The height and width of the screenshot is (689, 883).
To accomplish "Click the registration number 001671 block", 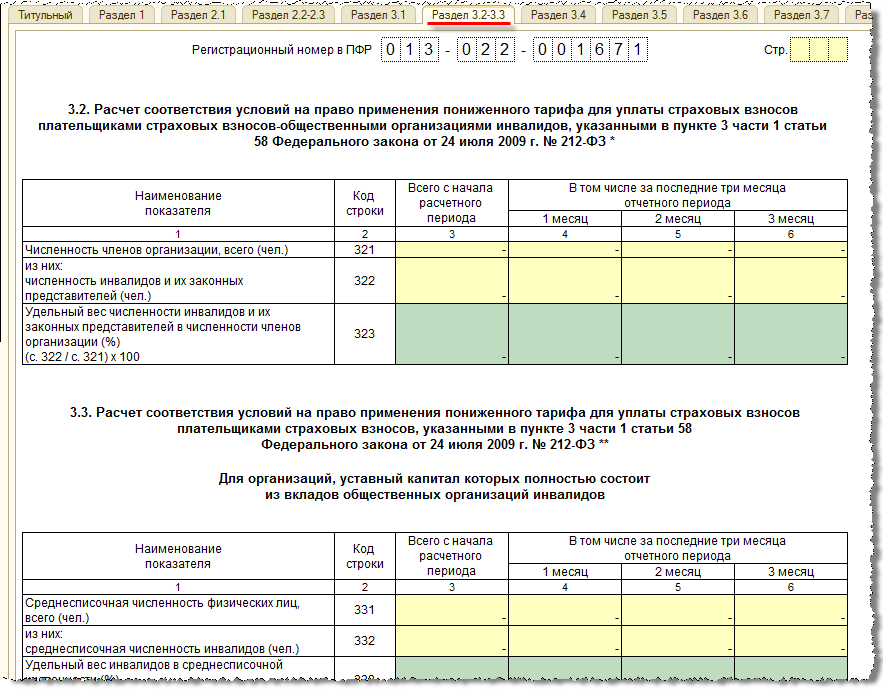I will tap(590, 50).
